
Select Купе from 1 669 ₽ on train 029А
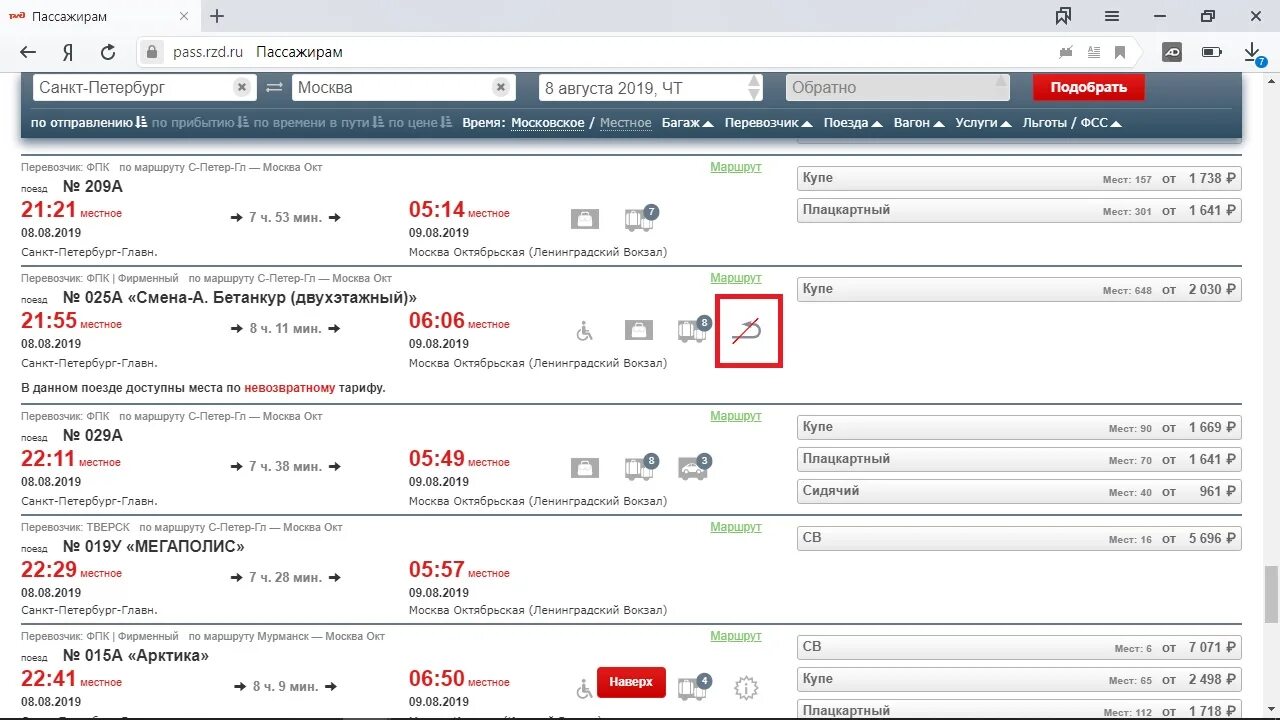(1019, 427)
